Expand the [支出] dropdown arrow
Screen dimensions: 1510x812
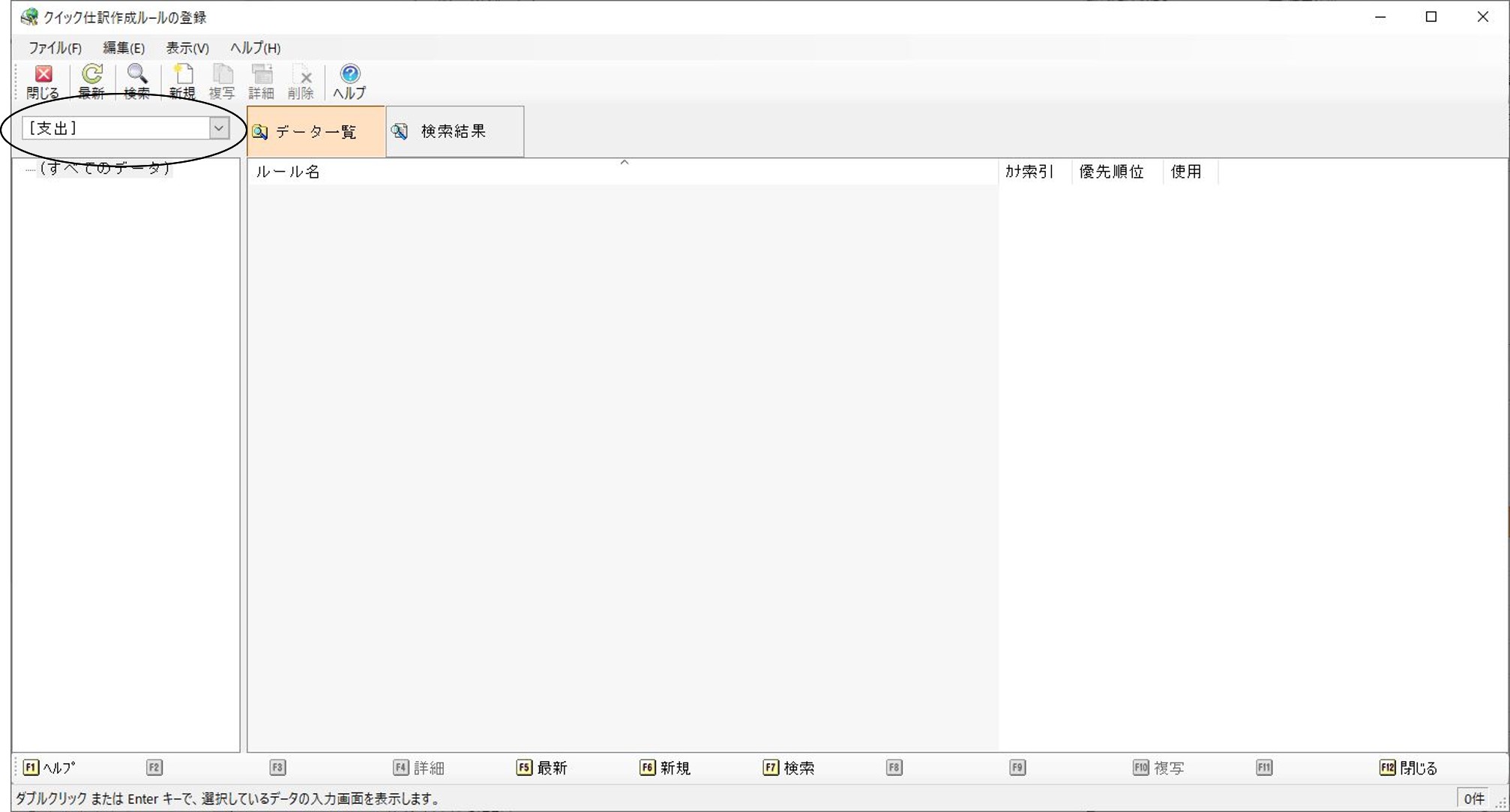pyautogui.click(x=219, y=128)
